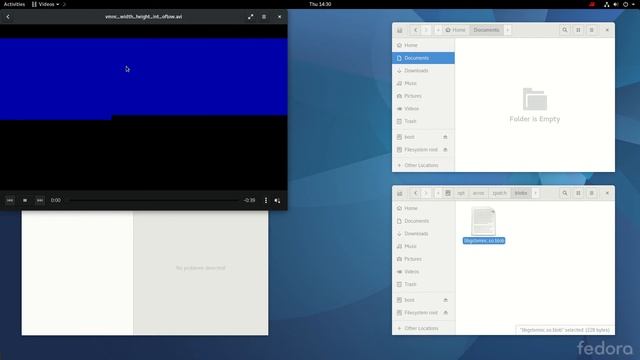Click the video title in the player header
The image size is (640, 360).
coord(144,17)
